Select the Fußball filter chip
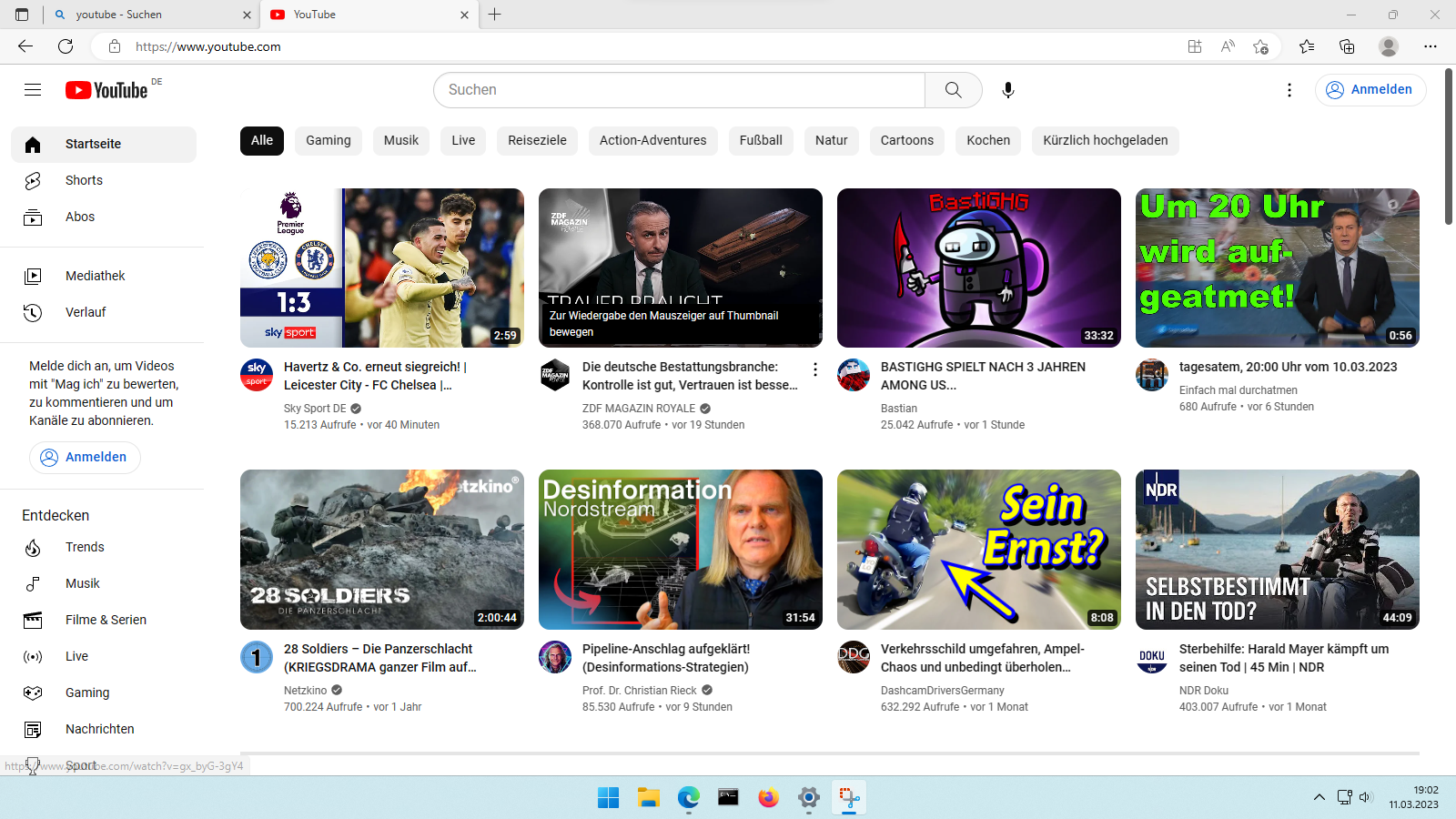 pos(761,140)
